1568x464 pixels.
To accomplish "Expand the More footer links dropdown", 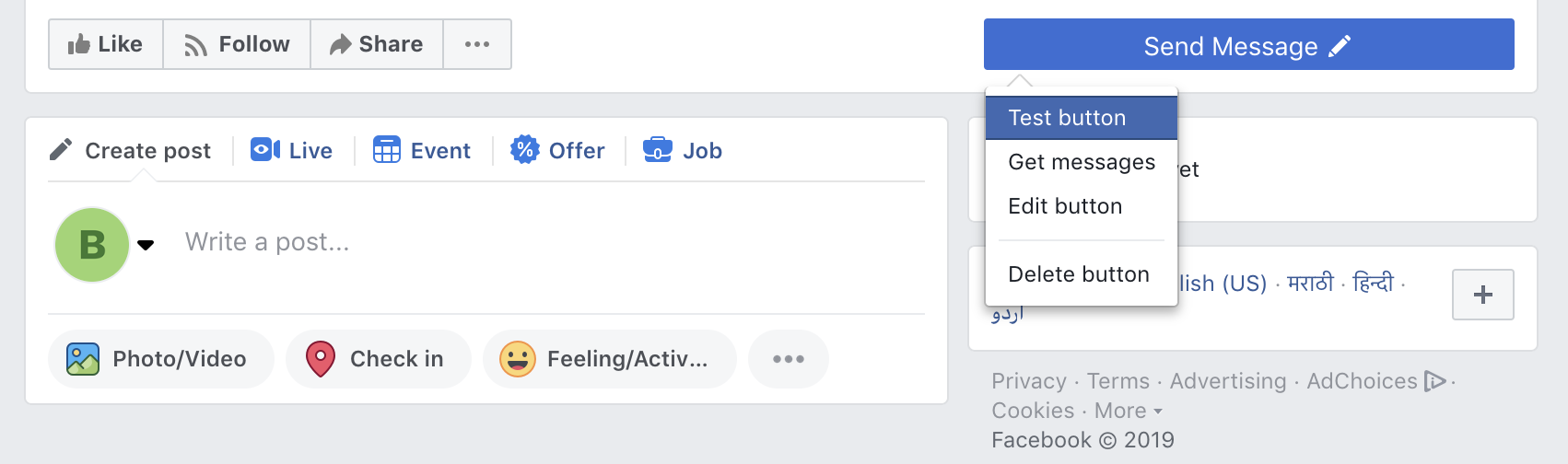I will (x=1129, y=411).
